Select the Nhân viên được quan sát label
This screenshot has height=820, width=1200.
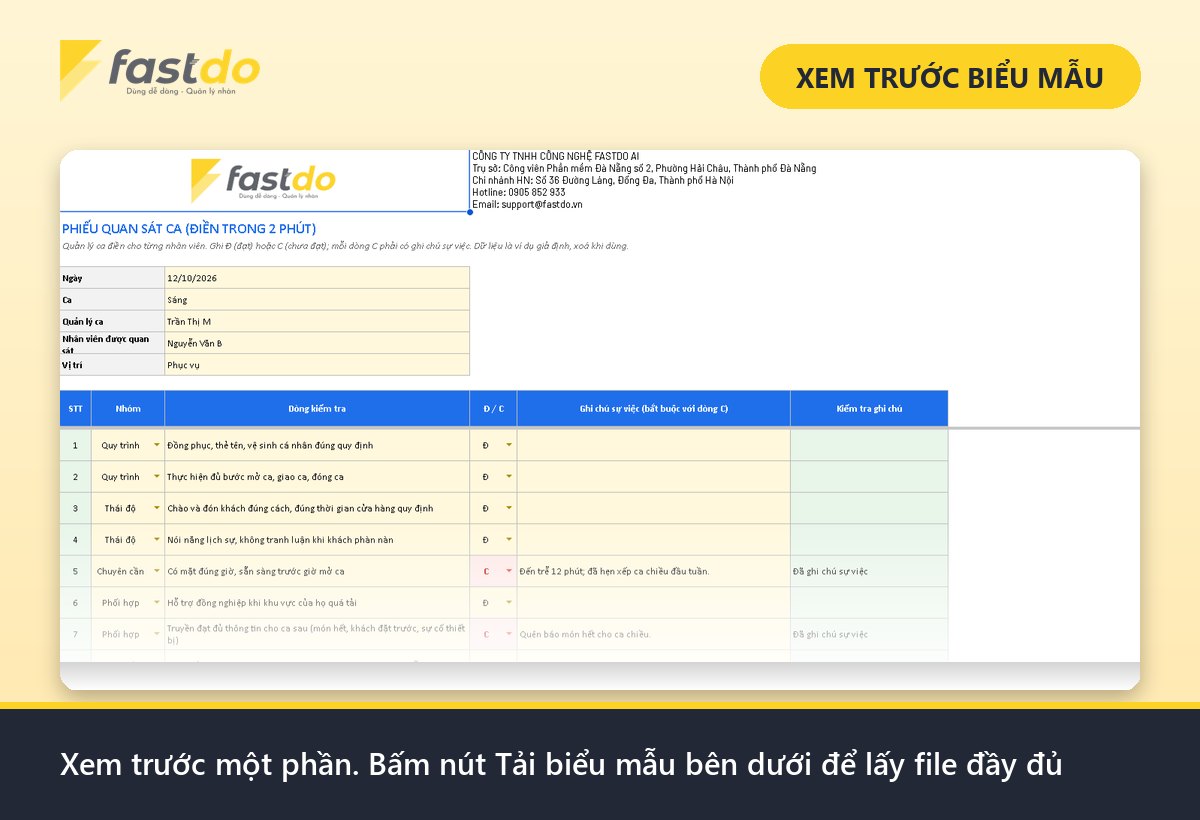[112, 344]
